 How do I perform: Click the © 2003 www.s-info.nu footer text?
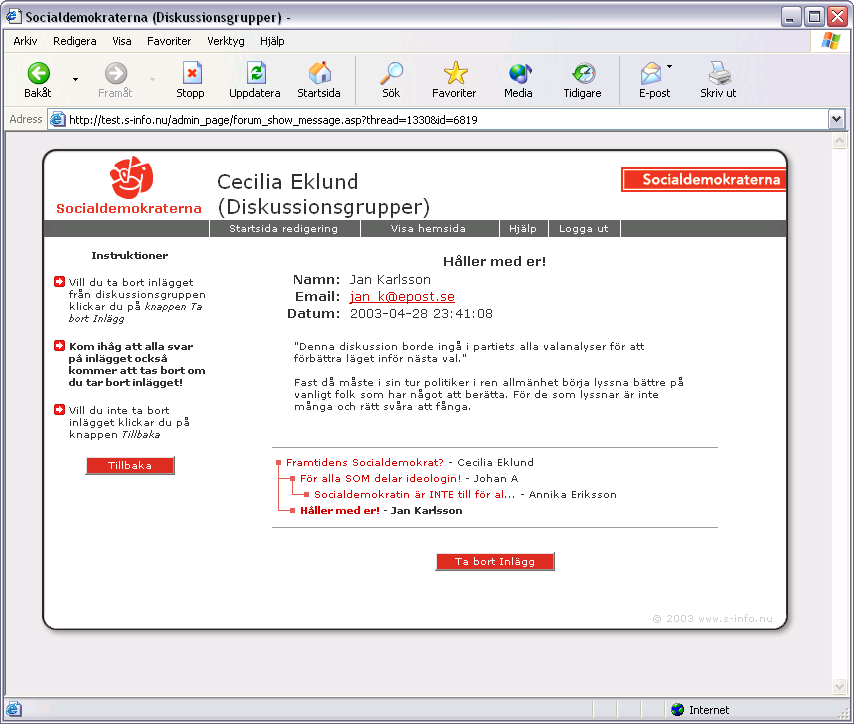pos(712,619)
